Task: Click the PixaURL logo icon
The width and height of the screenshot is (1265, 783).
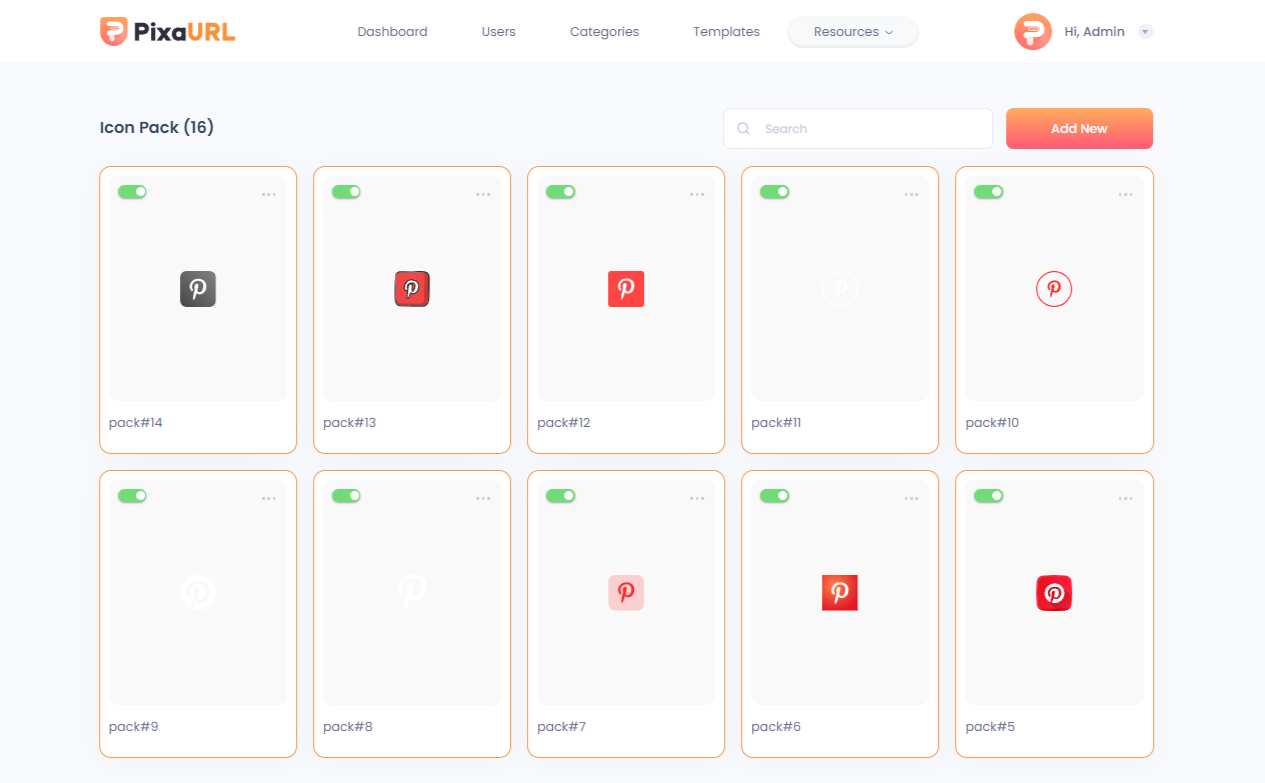Action: [114, 31]
